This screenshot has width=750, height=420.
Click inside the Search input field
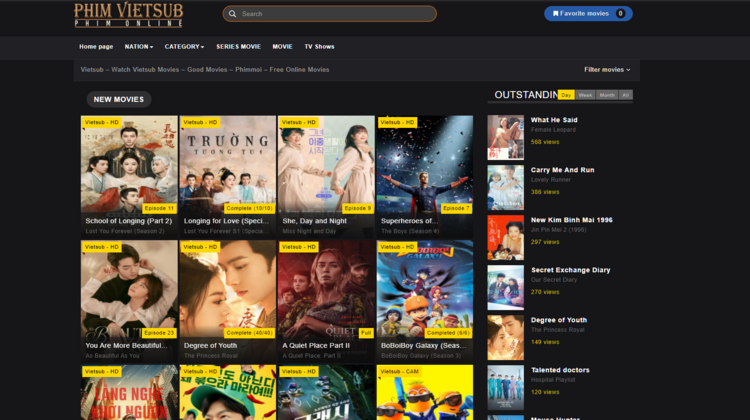335,14
